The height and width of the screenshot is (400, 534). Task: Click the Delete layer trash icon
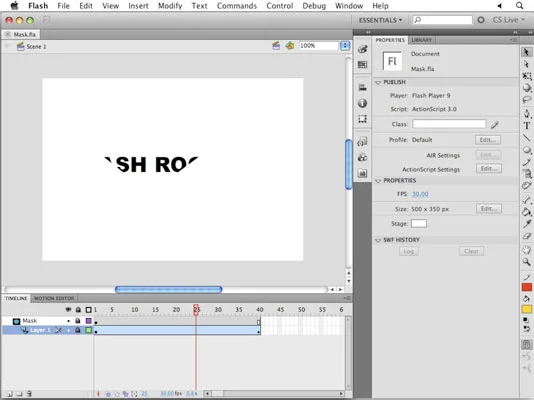(x=29, y=394)
